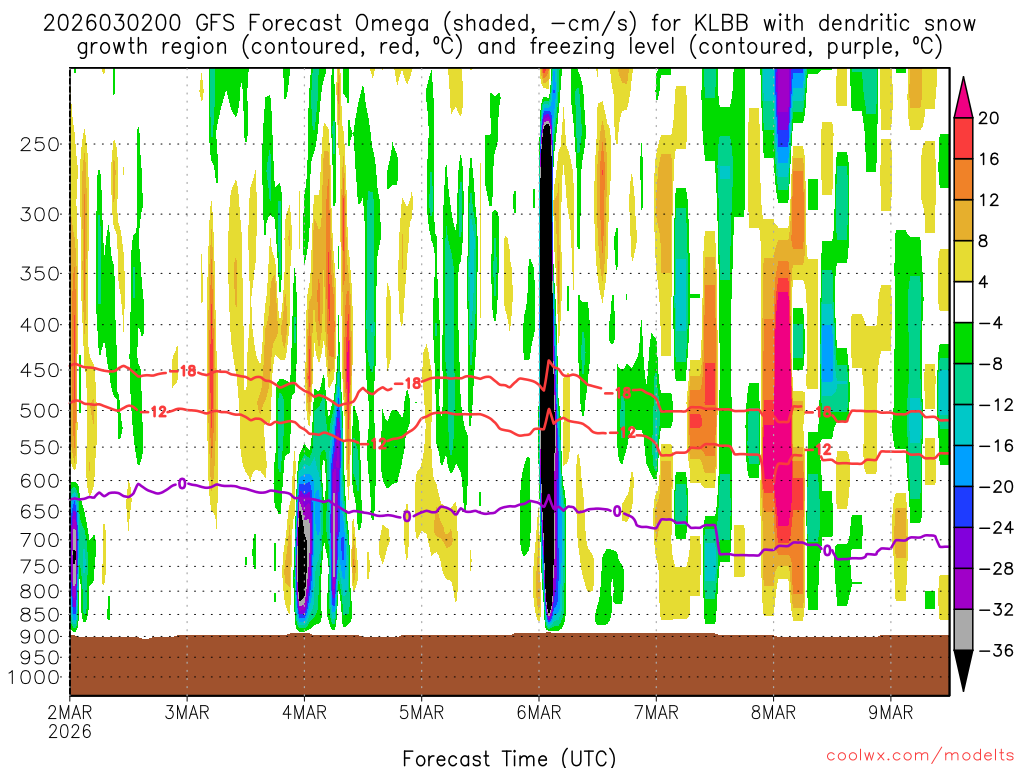
Task: Click the chart title mentioning KLBB
Action: click(x=509, y=35)
